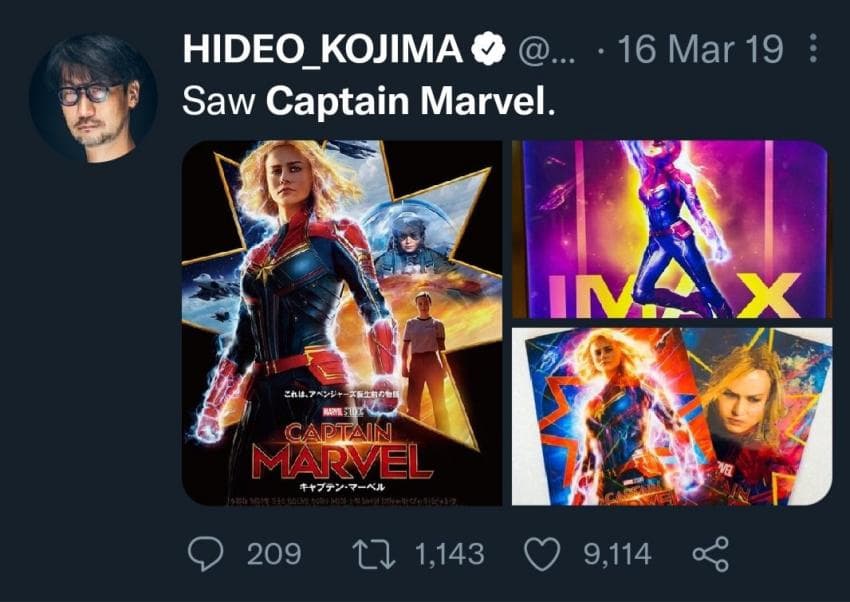Click the 1,143 retweets count
850x602 pixels.
coord(446,553)
